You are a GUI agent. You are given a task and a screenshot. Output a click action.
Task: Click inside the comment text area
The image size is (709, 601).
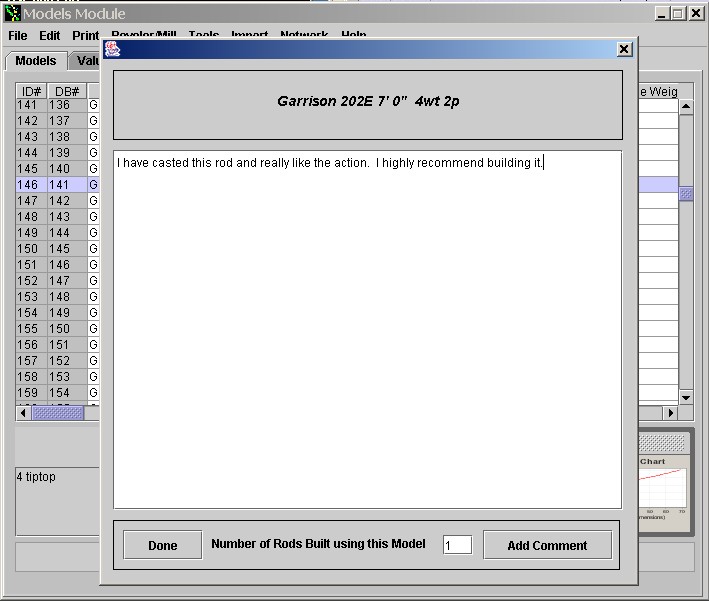pos(367,330)
